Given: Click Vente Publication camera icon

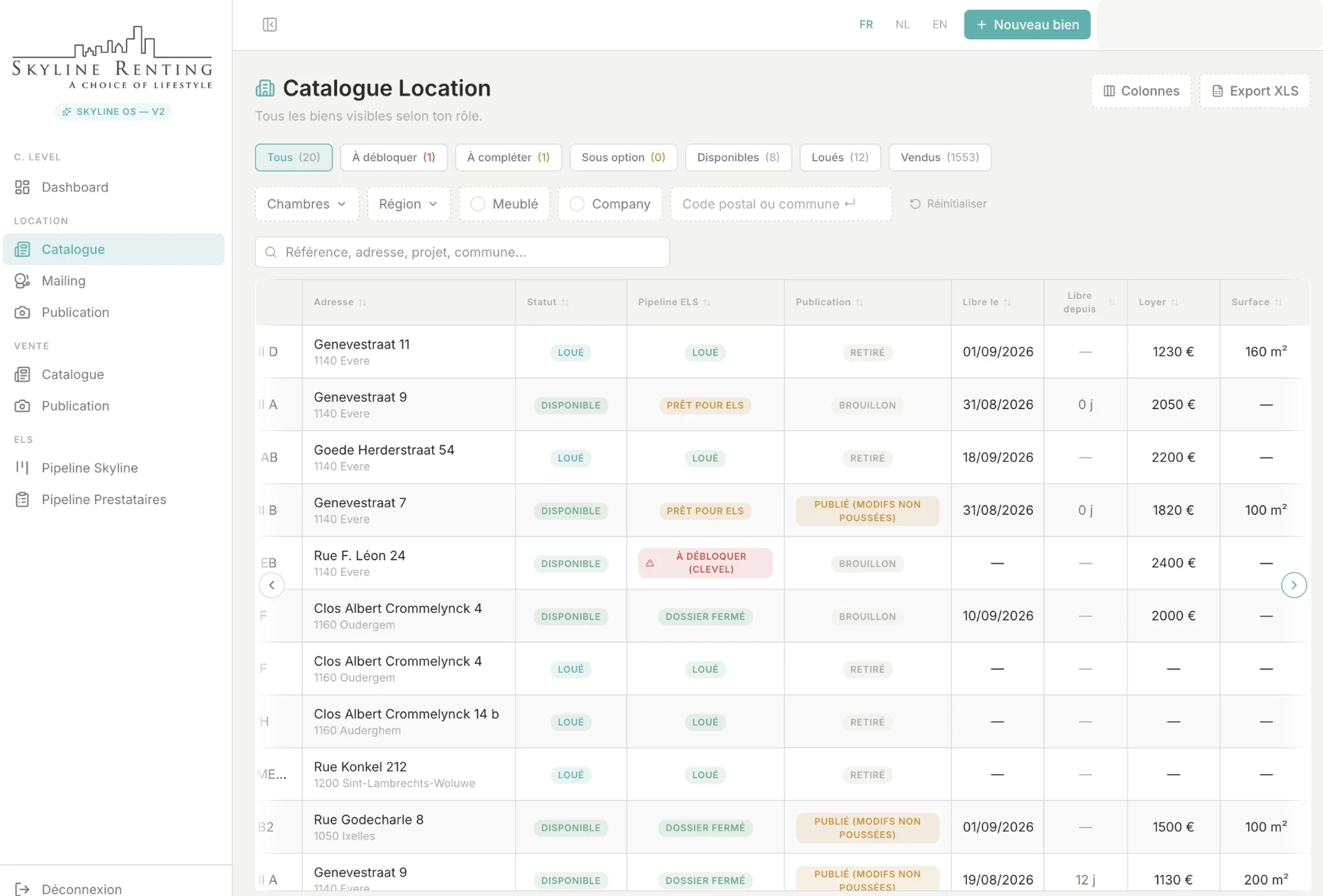Looking at the screenshot, I should click(22, 406).
